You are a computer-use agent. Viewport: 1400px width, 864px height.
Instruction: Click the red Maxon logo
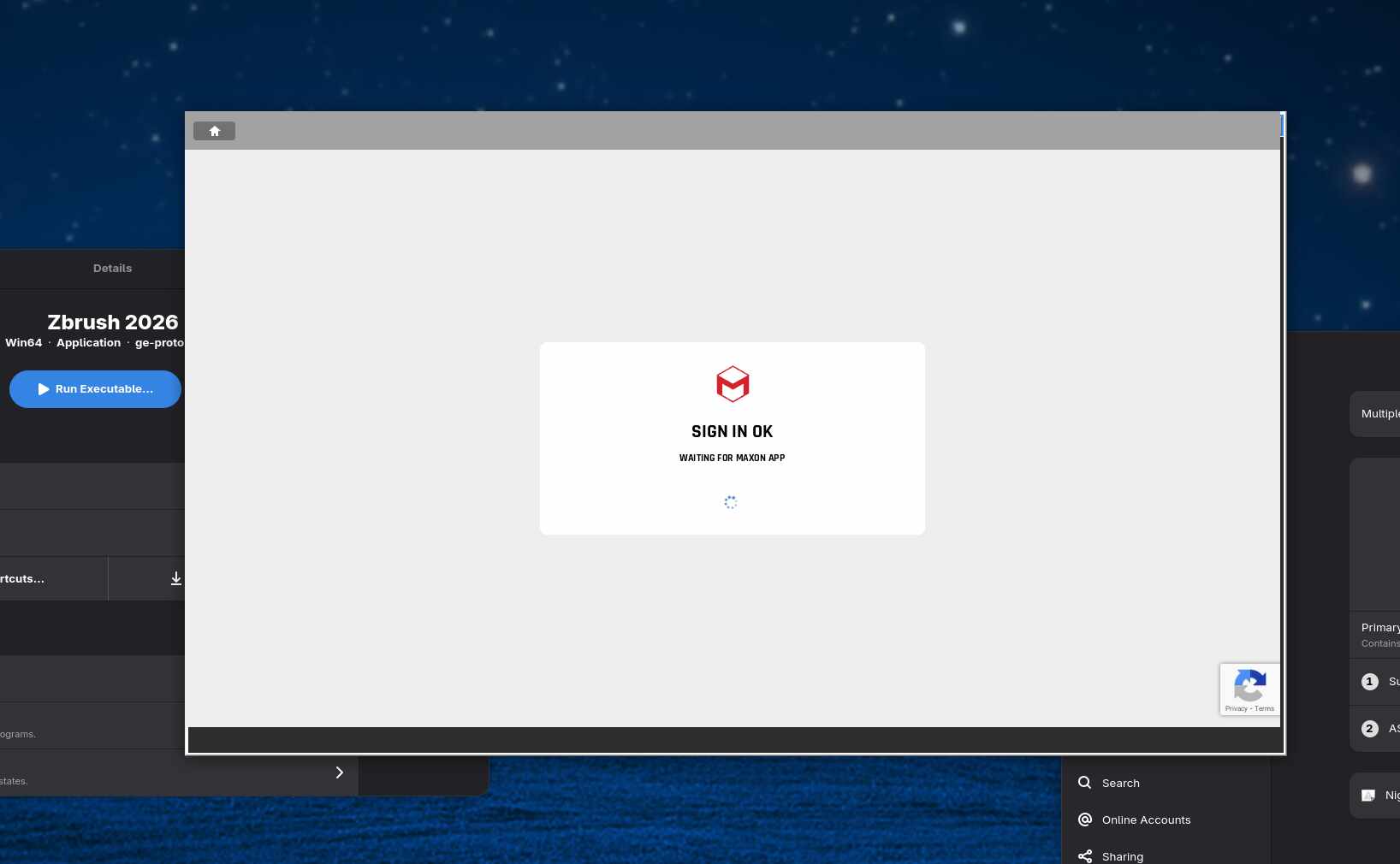pos(733,384)
